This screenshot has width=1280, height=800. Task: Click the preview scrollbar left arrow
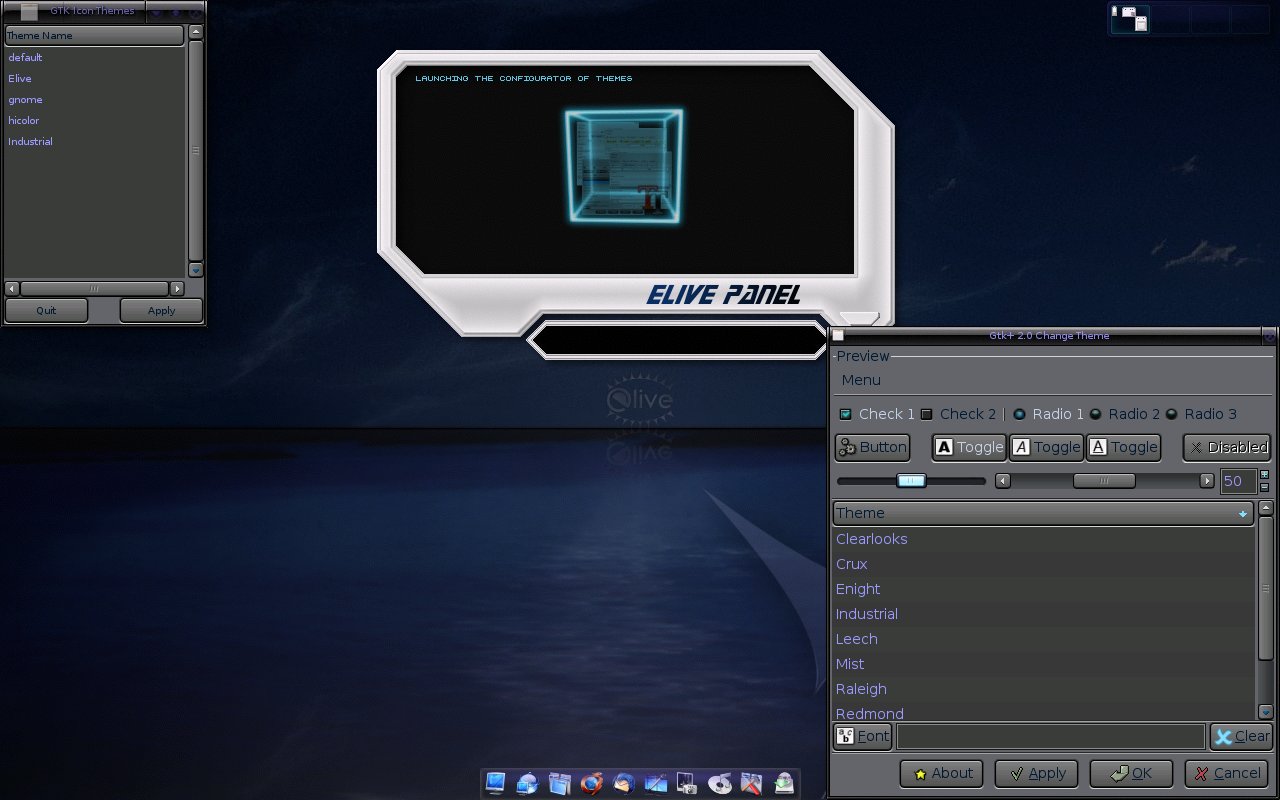coord(1003,481)
